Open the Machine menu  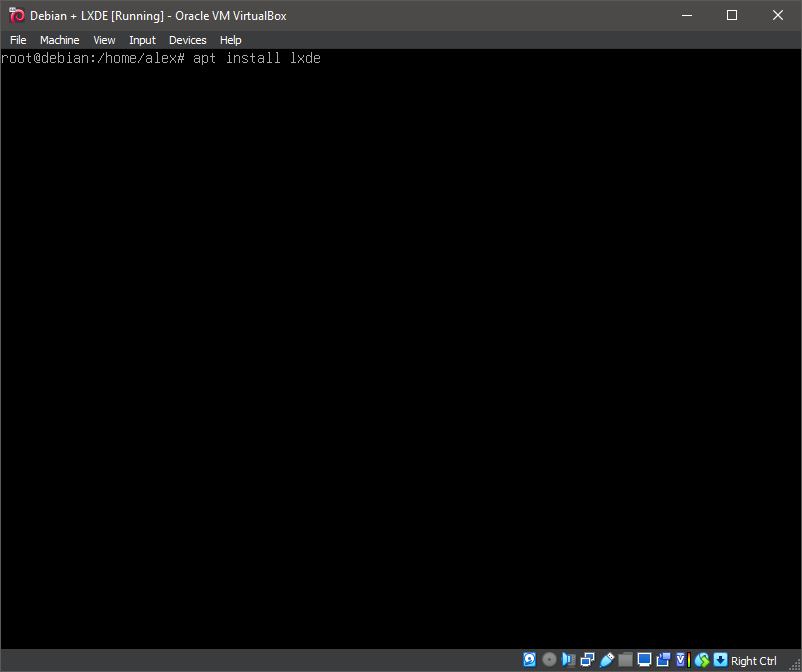(x=59, y=40)
